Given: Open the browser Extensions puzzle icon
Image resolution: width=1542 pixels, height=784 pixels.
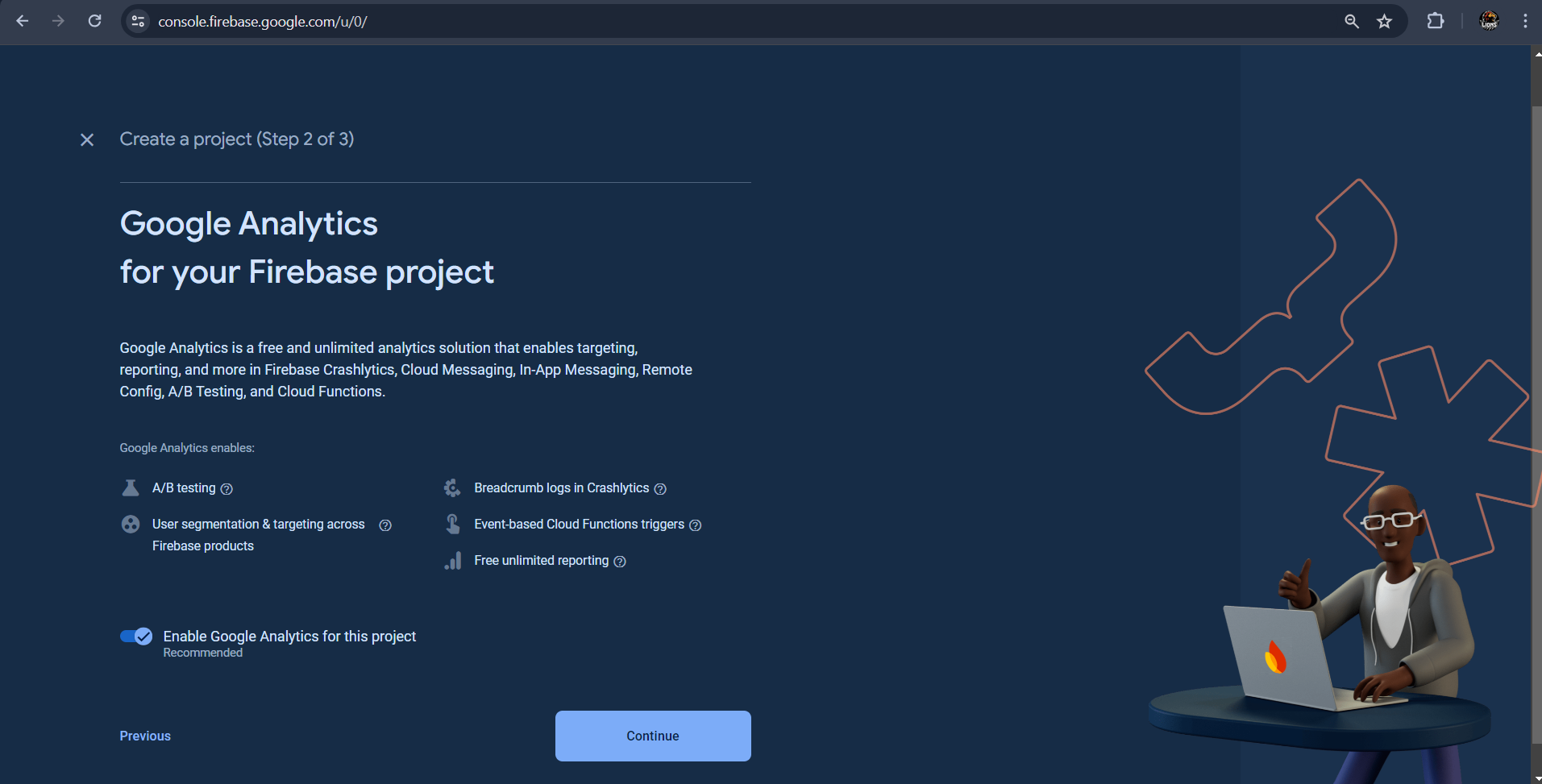Looking at the screenshot, I should (1436, 22).
